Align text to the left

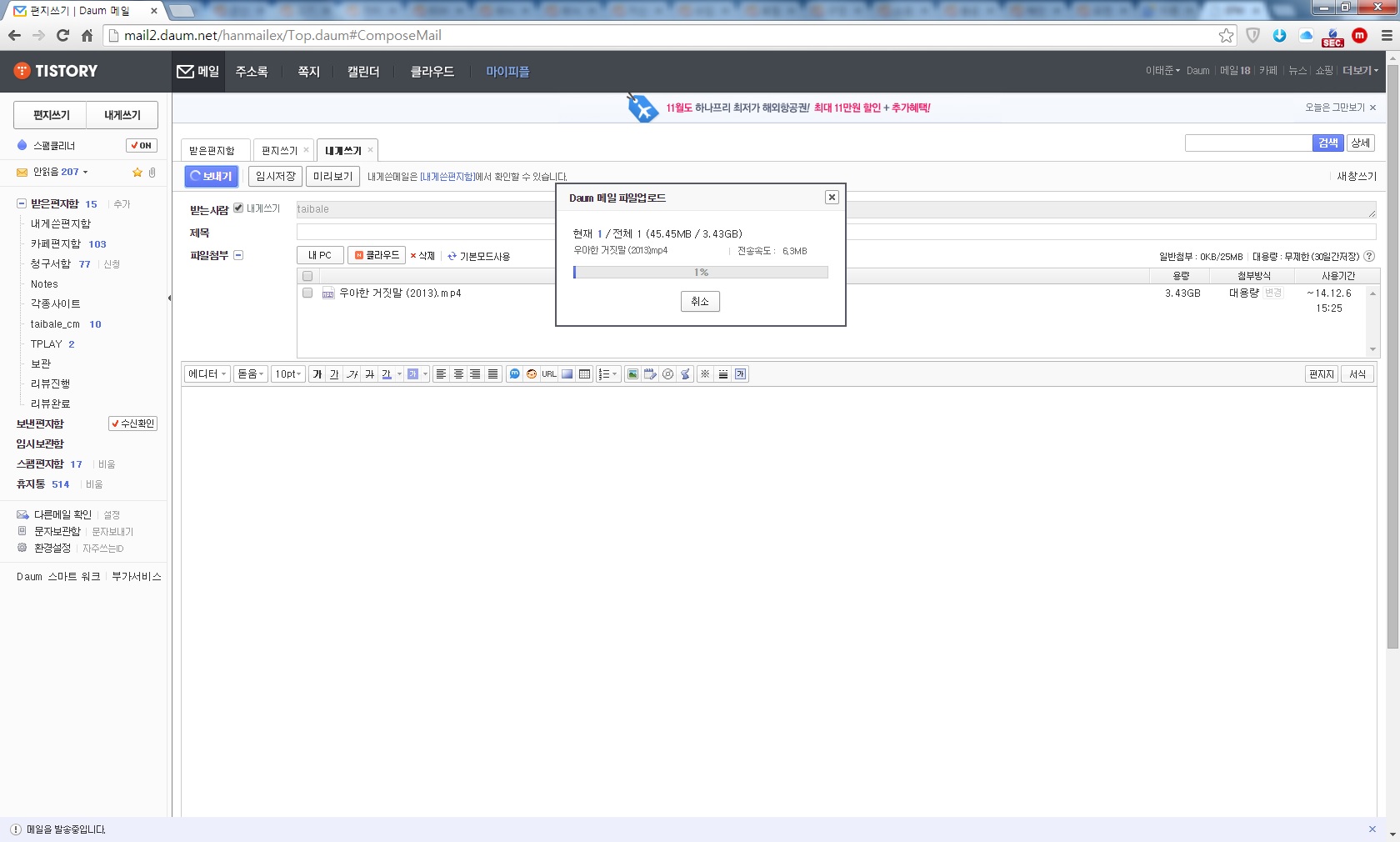[441, 374]
